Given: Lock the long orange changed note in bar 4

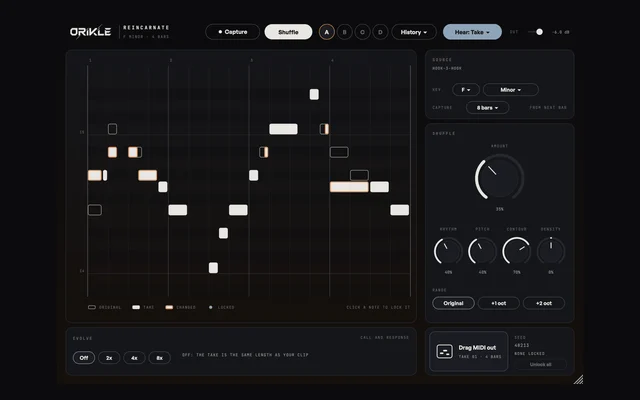Looking at the screenshot, I should (349, 187).
